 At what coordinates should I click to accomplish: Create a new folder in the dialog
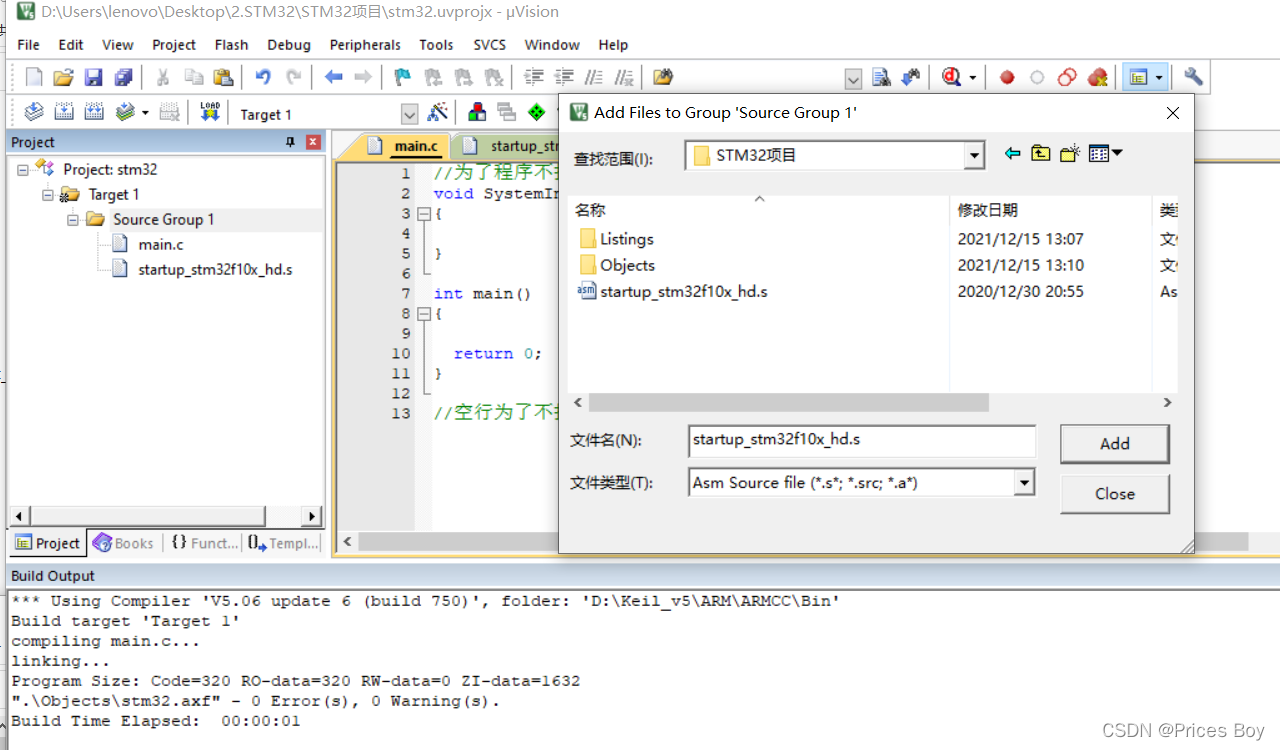1070,154
